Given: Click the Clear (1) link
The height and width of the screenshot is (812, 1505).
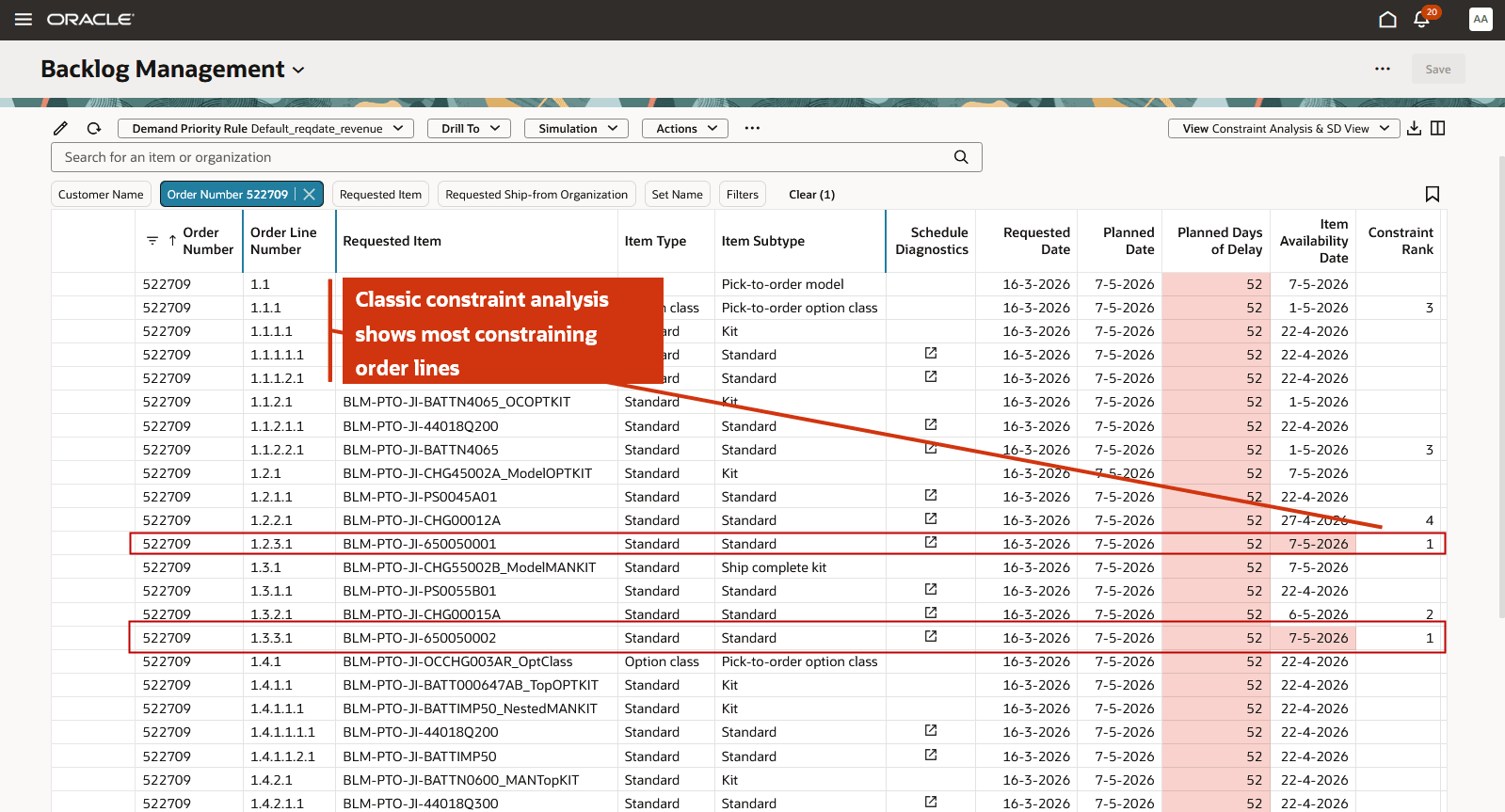Looking at the screenshot, I should click(x=811, y=194).
